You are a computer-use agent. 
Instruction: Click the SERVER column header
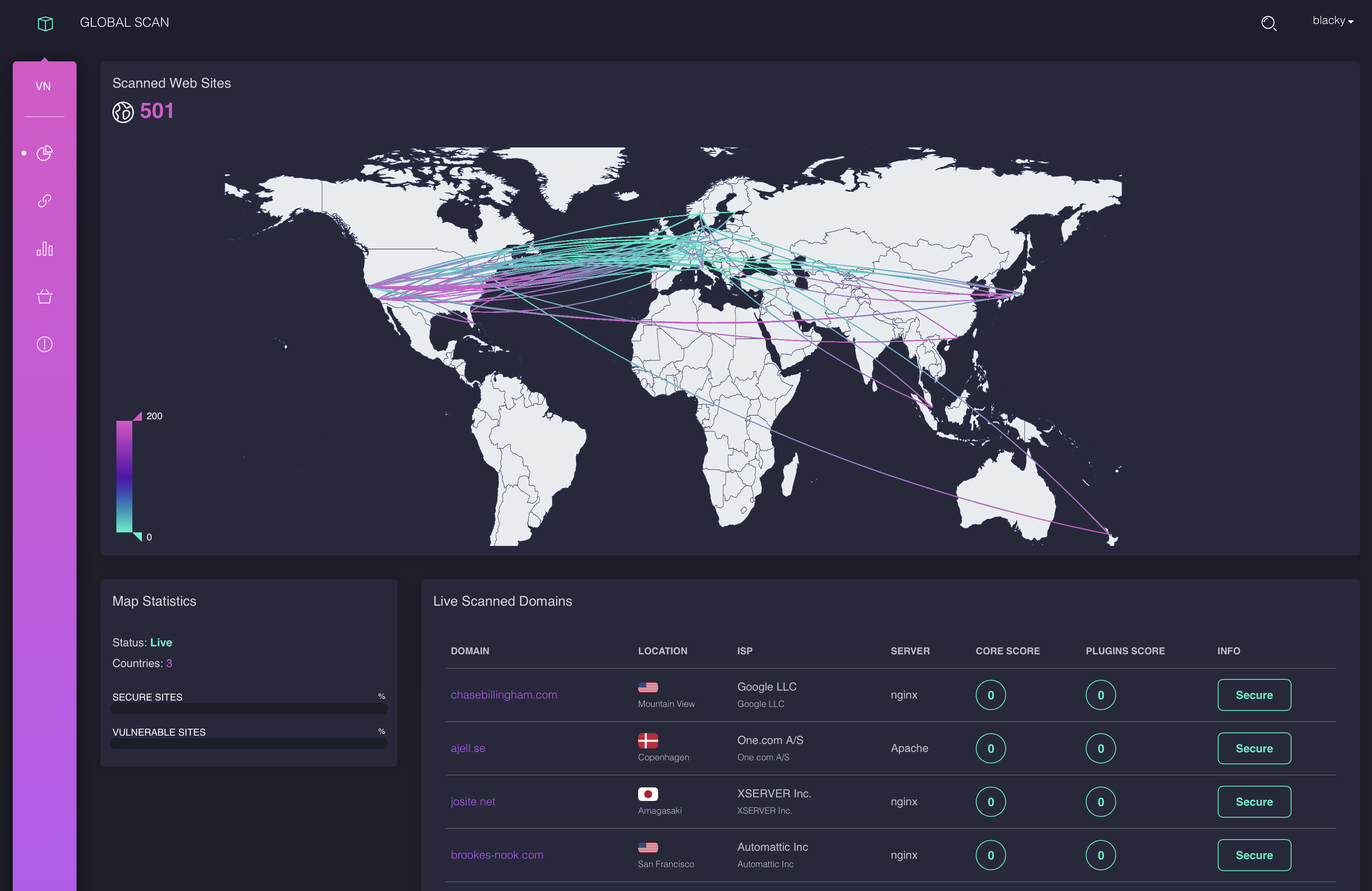click(x=910, y=651)
